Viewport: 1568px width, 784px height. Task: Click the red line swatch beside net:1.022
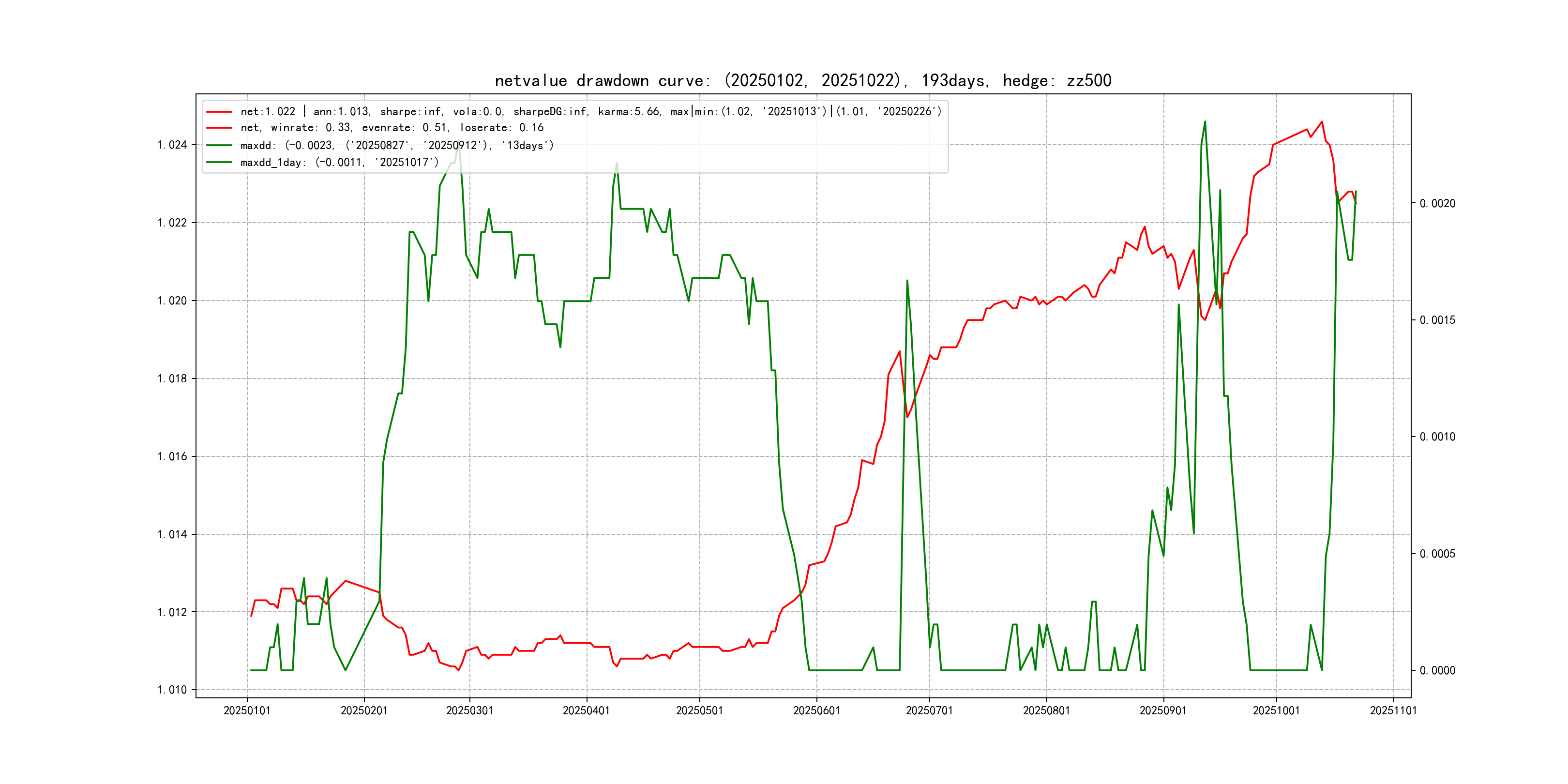click(x=219, y=112)
